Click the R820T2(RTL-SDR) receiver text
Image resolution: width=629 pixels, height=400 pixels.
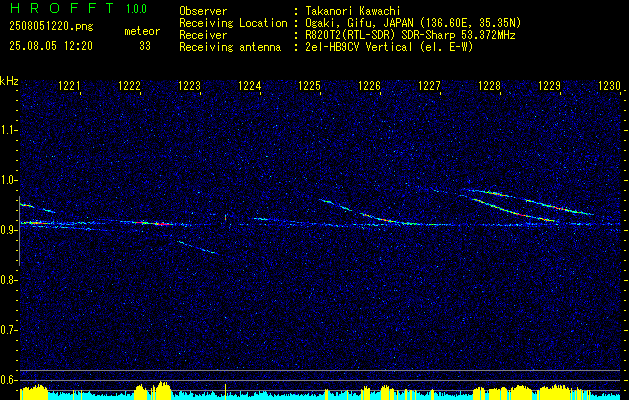coord(410,35)
